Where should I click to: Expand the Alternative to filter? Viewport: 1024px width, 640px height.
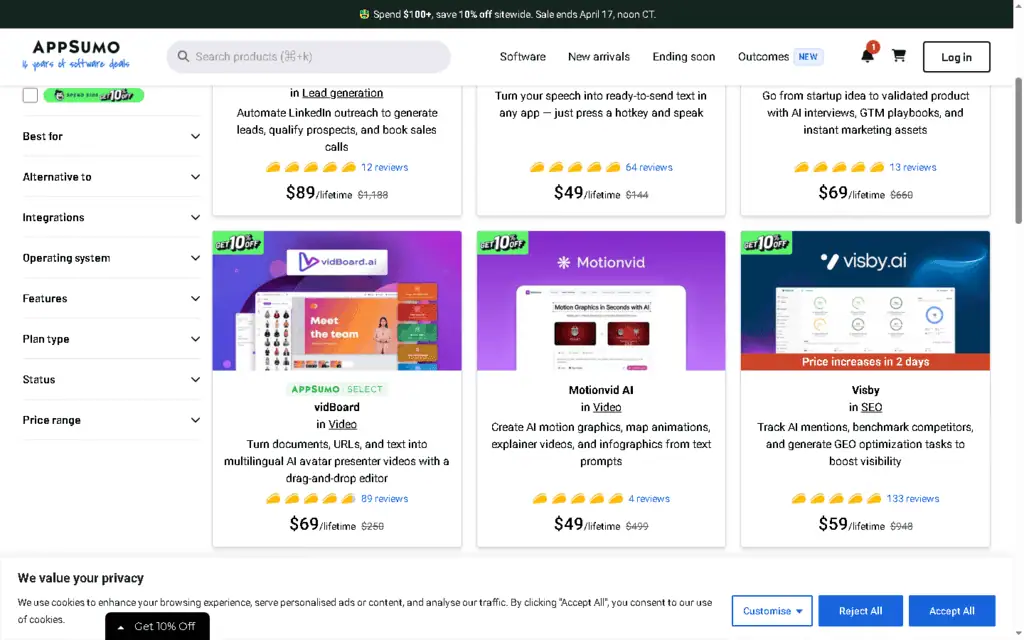pos(111,177)
